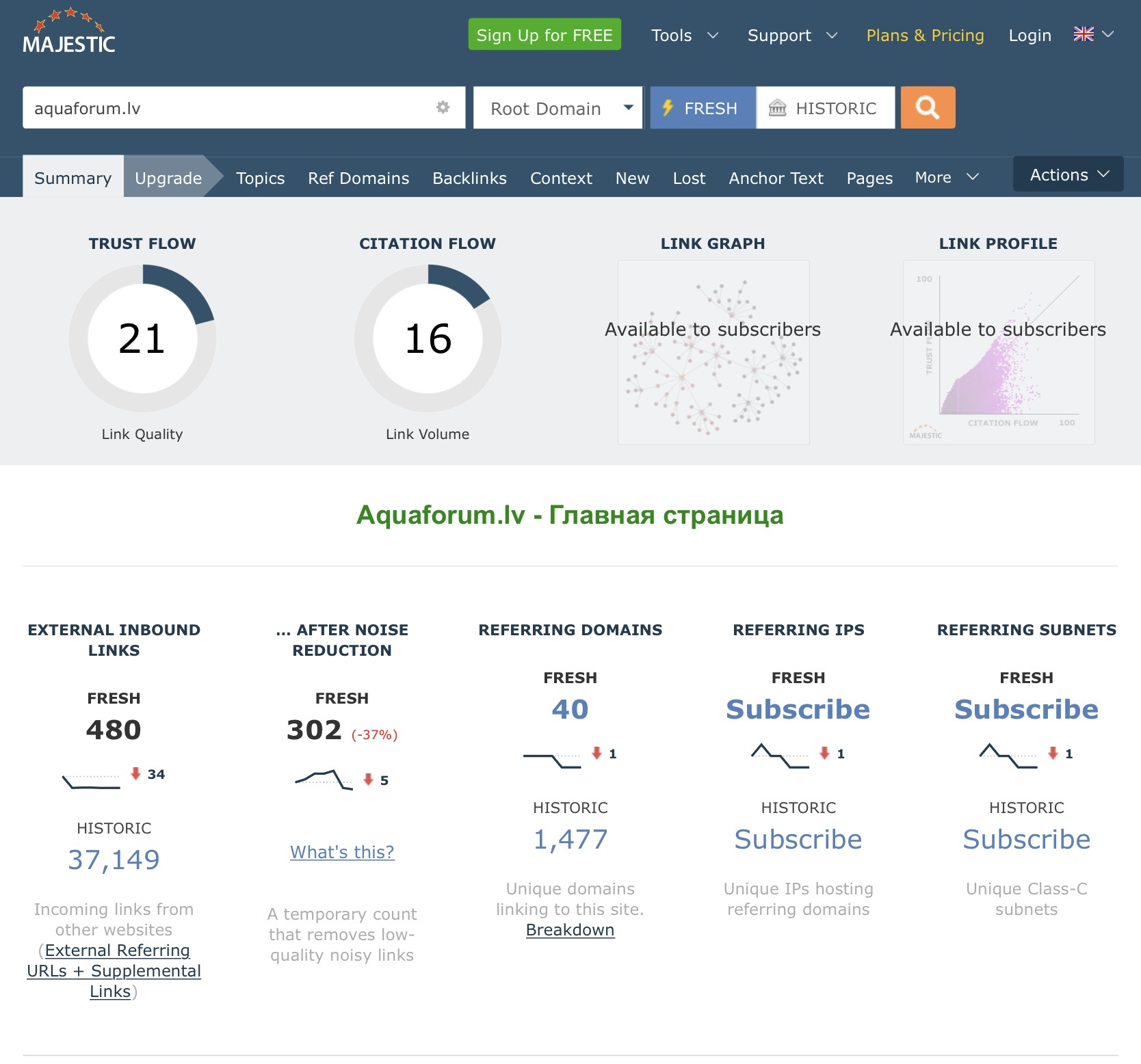Image resolution: width=1141 pixels, height=1064 pixels.
Task: Click the UK flag language icon
Action: pos(1084,34)
